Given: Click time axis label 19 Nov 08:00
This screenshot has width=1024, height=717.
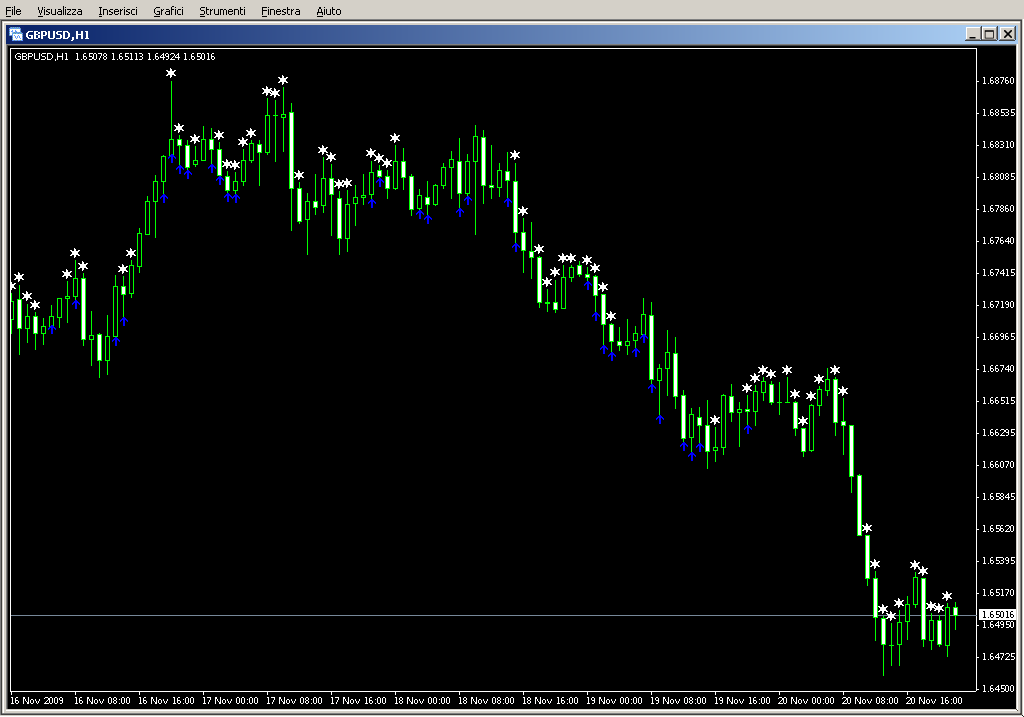Looking at the screenshot, I should click(679, 701).
